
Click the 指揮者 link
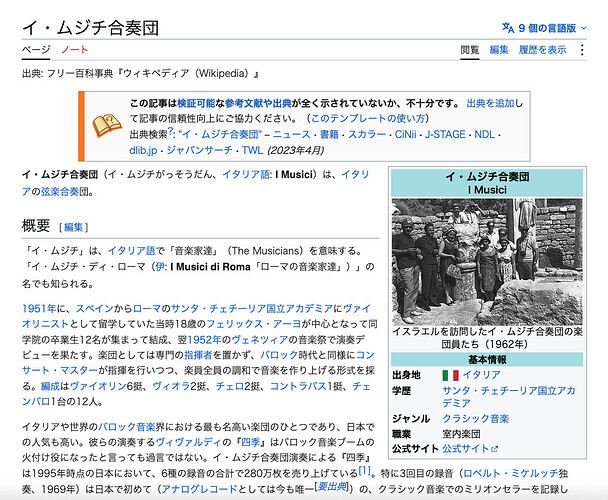pos(198,355)
